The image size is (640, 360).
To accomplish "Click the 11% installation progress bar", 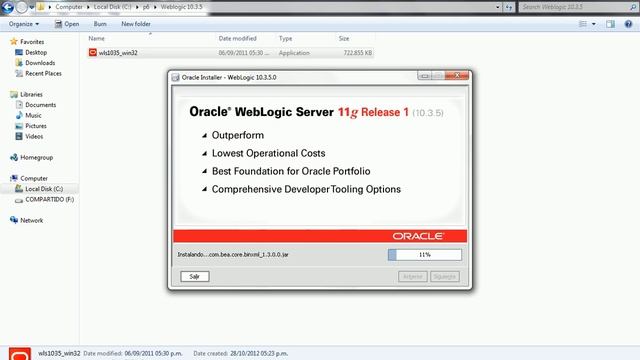I will (x=424, y=255).
